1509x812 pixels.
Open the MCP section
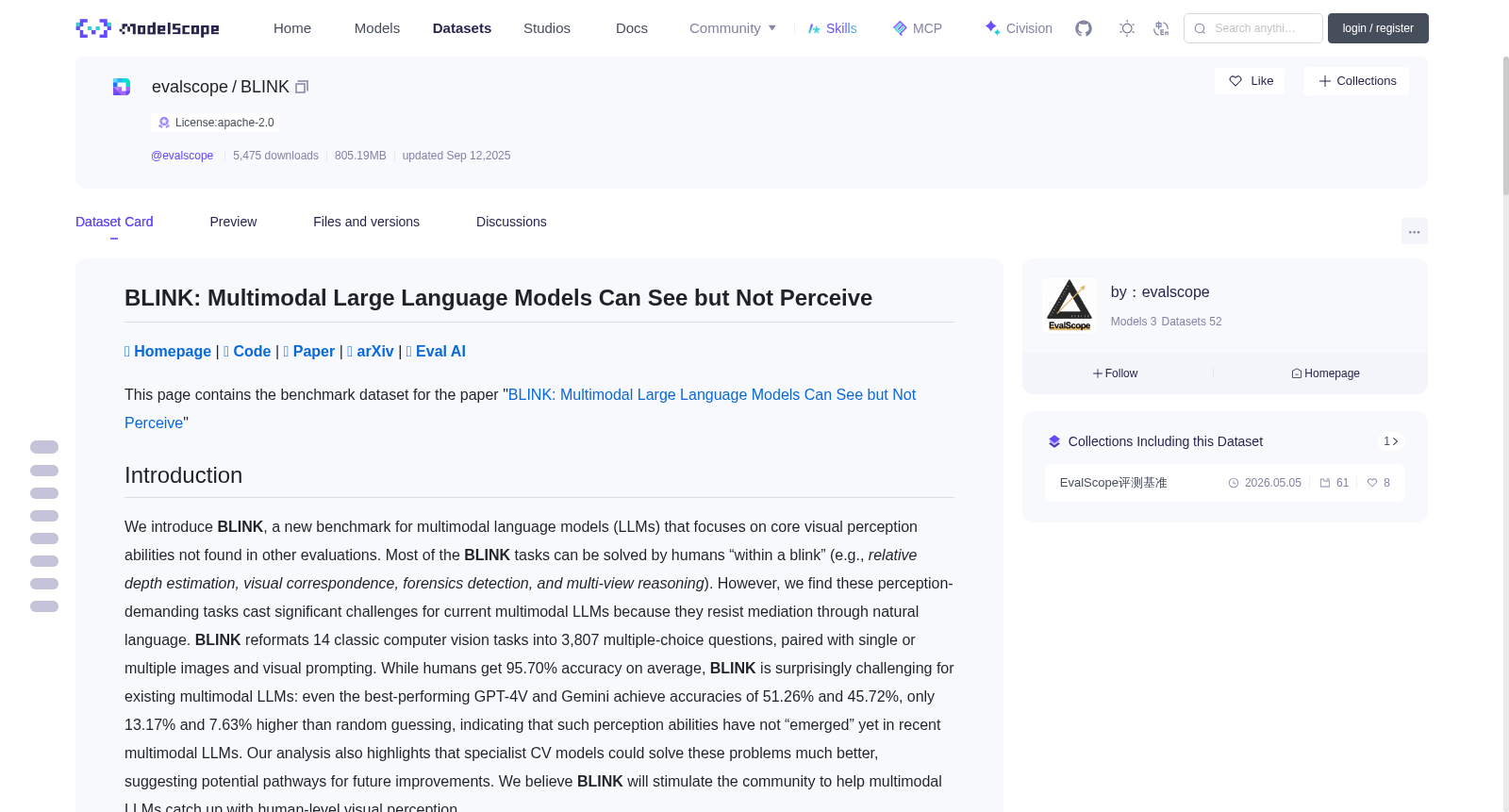coord(917,28)
